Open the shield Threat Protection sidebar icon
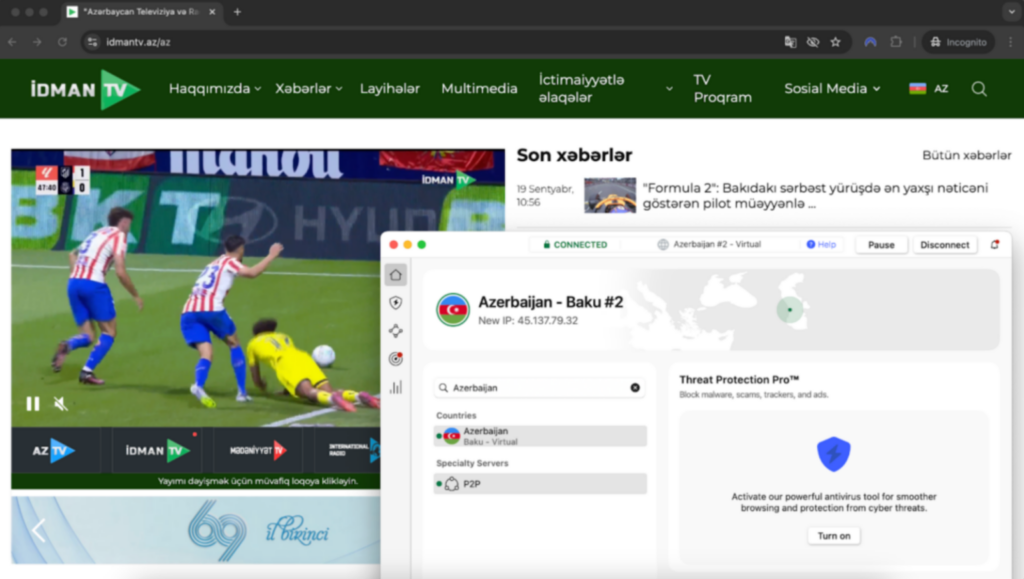The image size is (1024, 579). (x=396, y=303)
